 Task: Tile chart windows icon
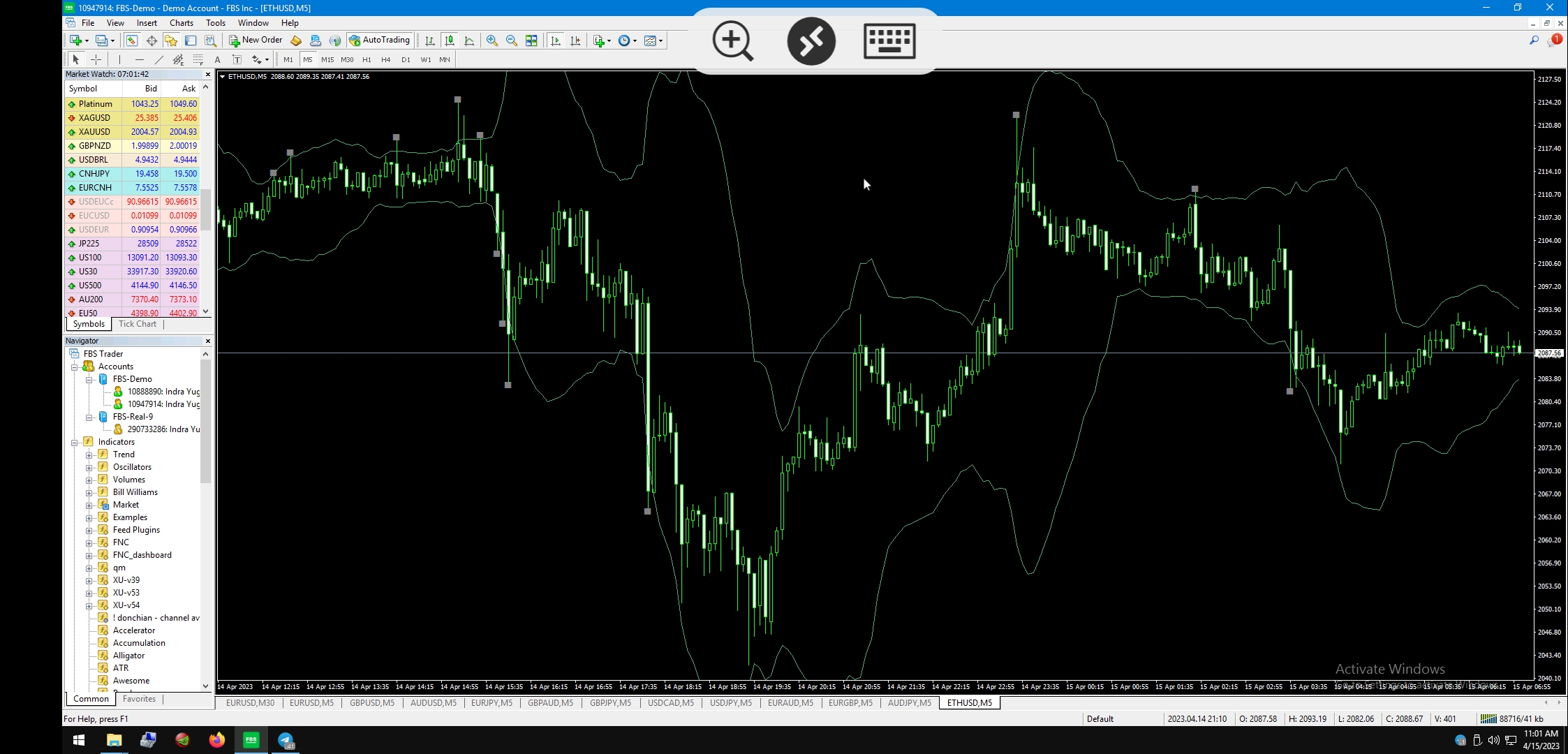[x=531, y=40]
